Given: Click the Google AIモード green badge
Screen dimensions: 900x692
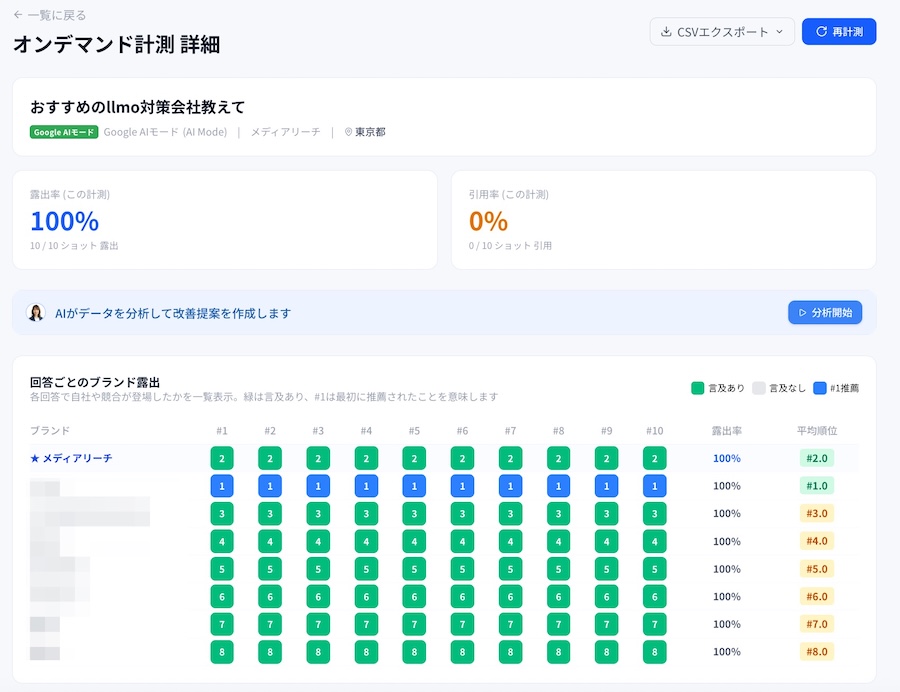Looking at the screenshot, I should [64, 132].
